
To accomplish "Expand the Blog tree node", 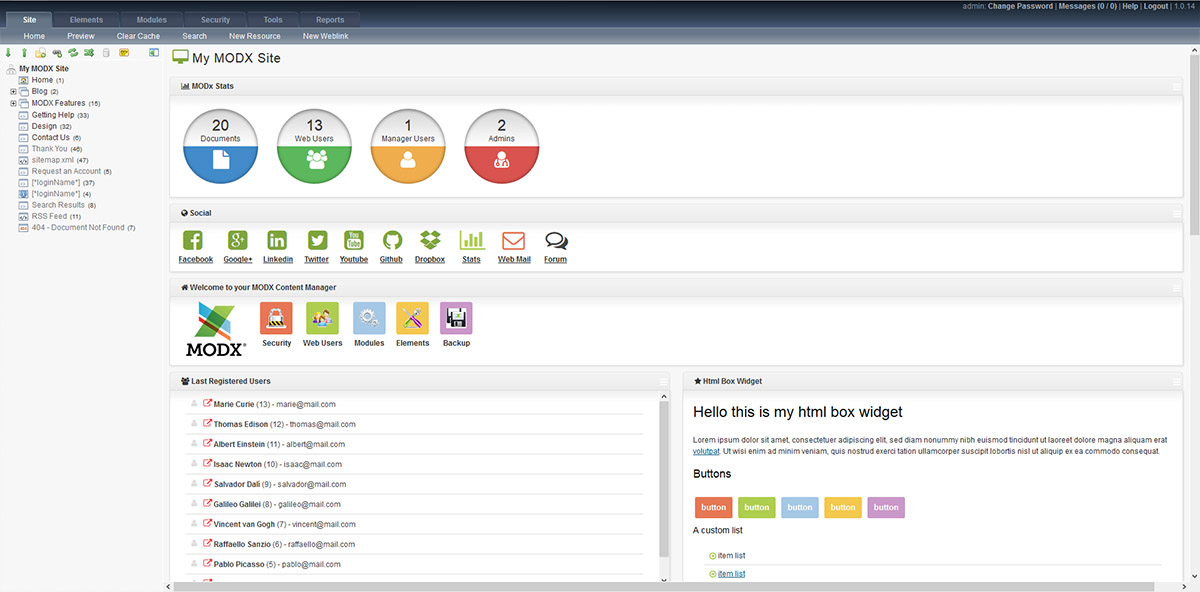I will coord(13,91).
